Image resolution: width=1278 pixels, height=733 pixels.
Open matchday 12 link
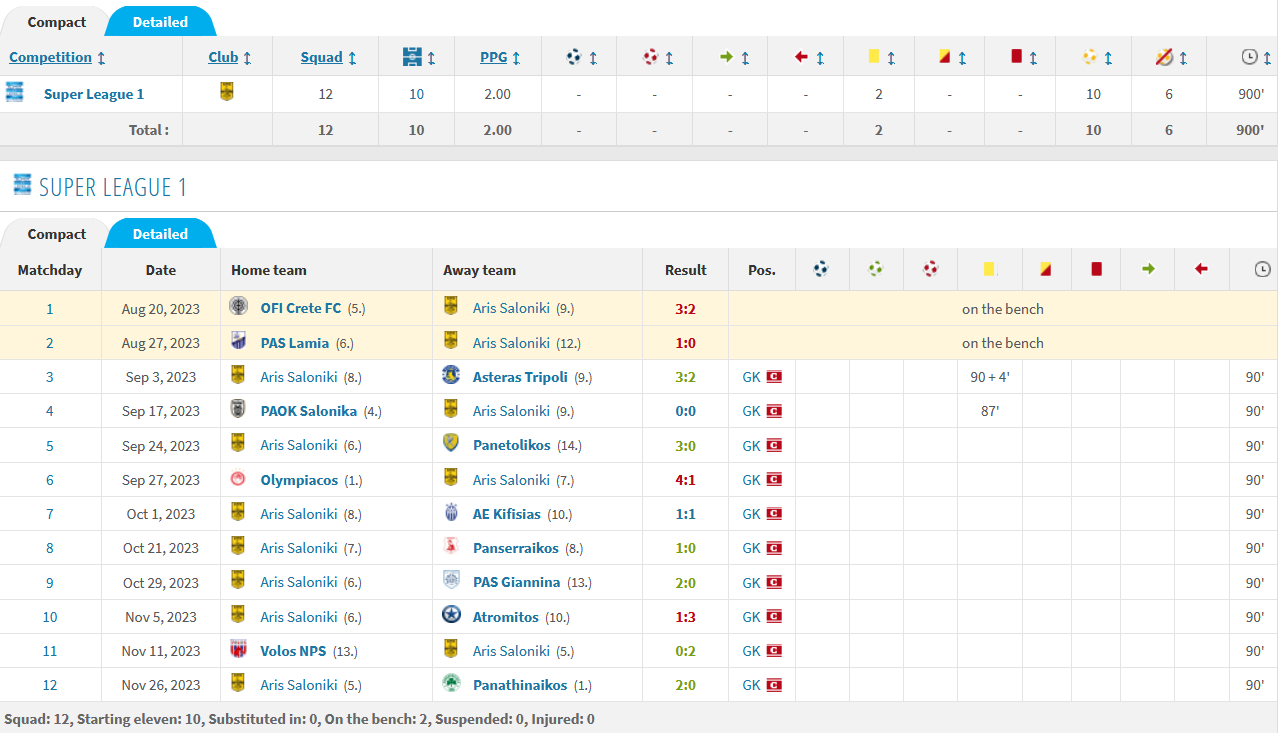[50, 685]
